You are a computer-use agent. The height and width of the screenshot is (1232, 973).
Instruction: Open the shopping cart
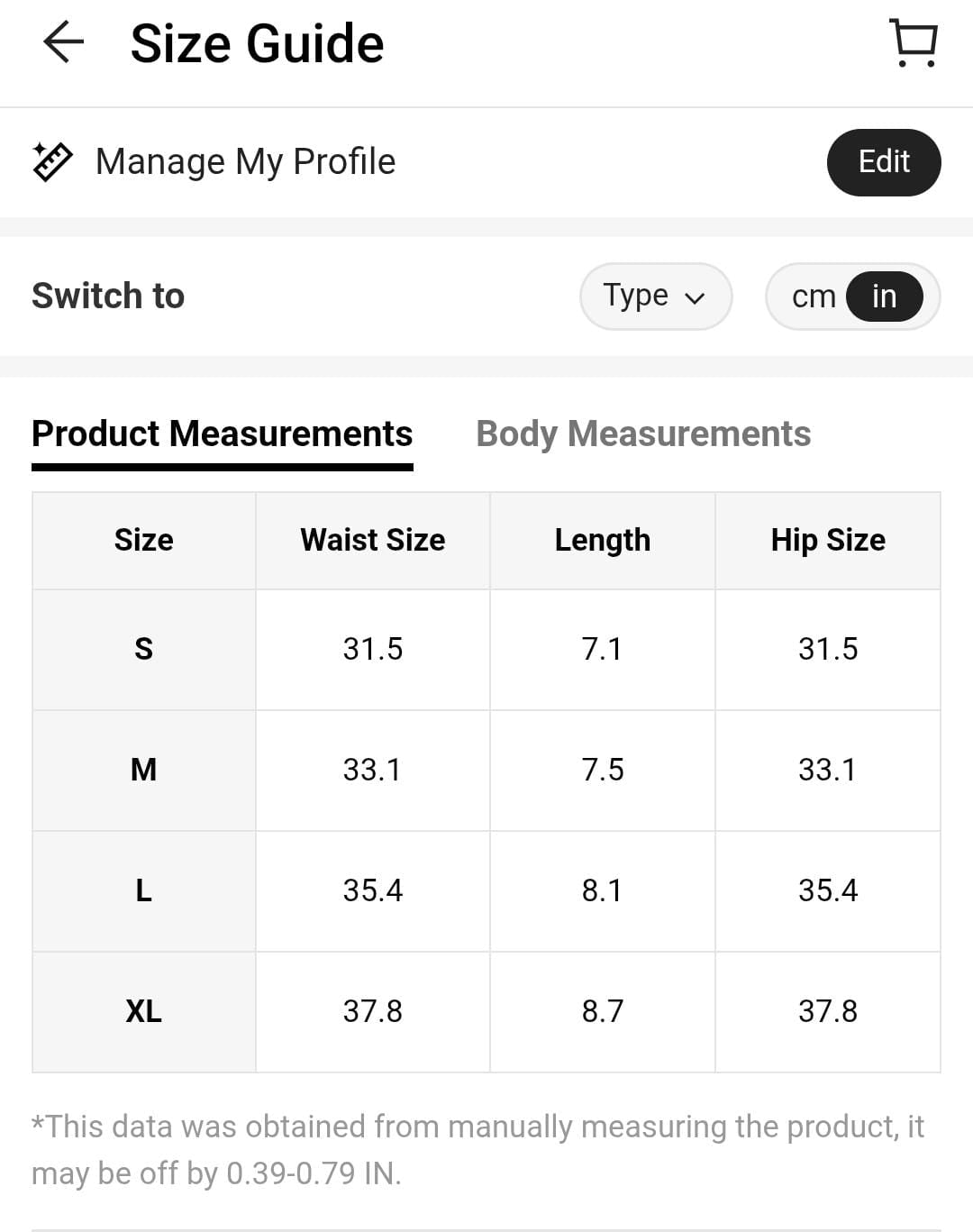(914, 43)
